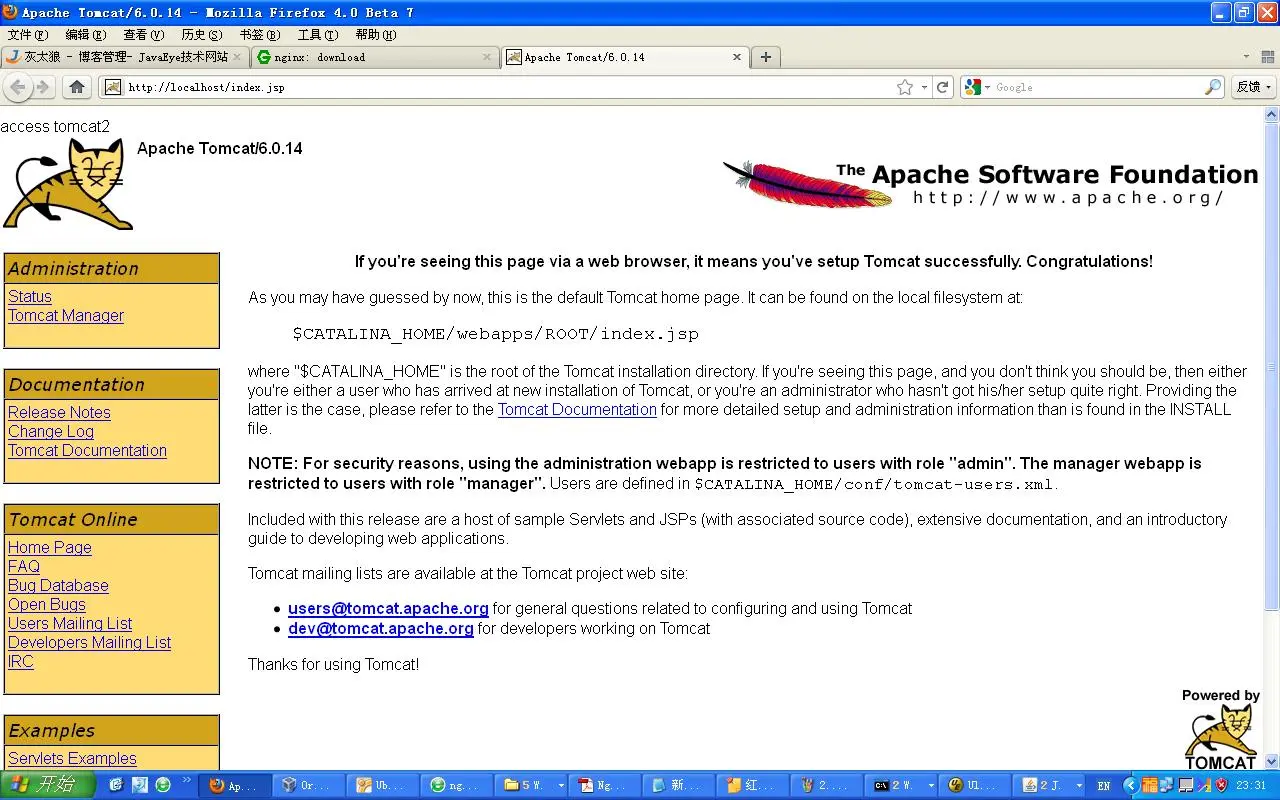Open the list all tabs dropdown
Screen dimensions: 1280x800
click(1246, 57)
